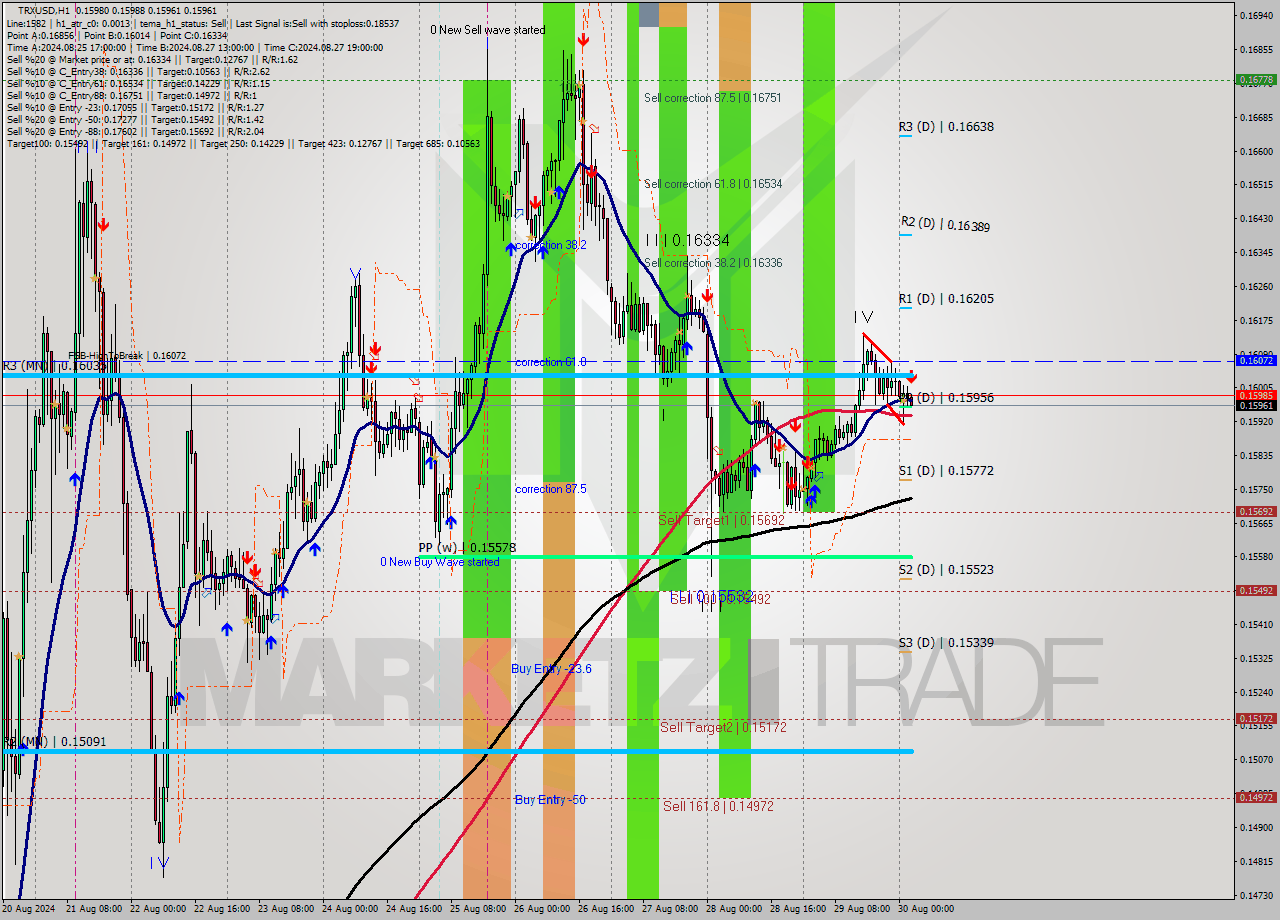Screen dimensions: 1280x920
Task: Click the 0.15492 price tag on axis
Action: pos(1256,590)
